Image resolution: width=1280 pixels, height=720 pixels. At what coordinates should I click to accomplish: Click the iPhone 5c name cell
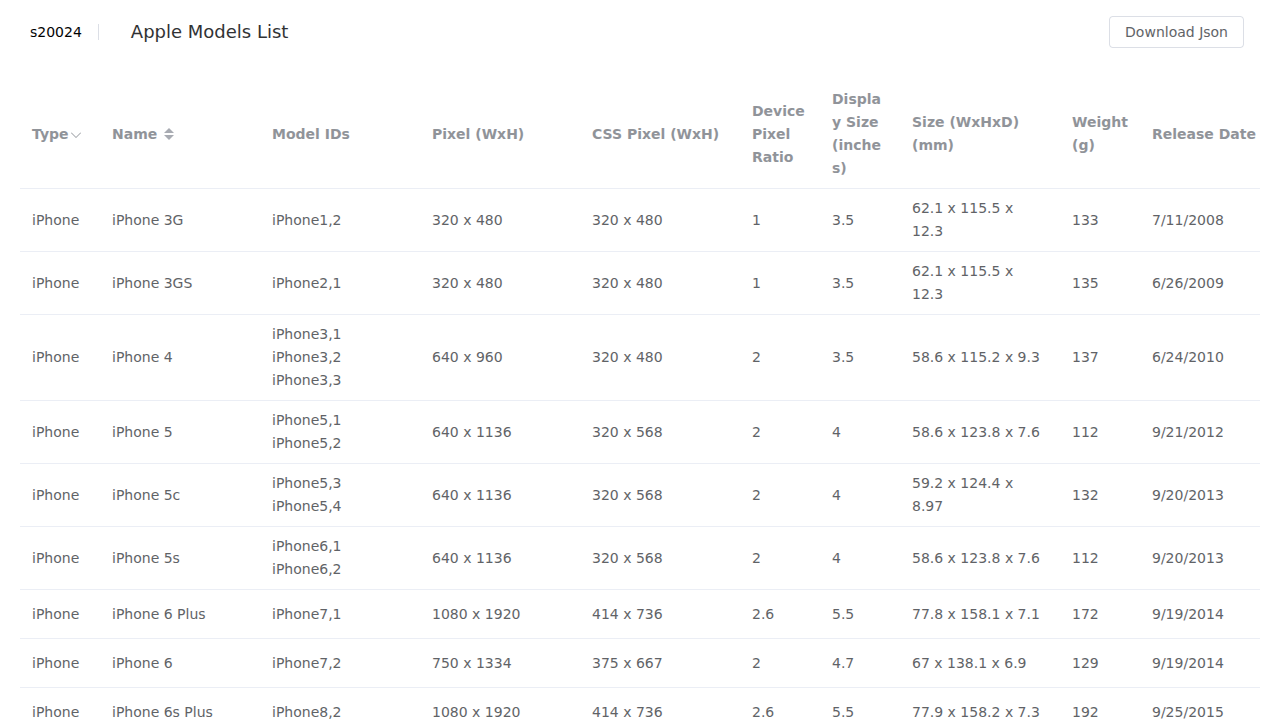click(146, 495)
